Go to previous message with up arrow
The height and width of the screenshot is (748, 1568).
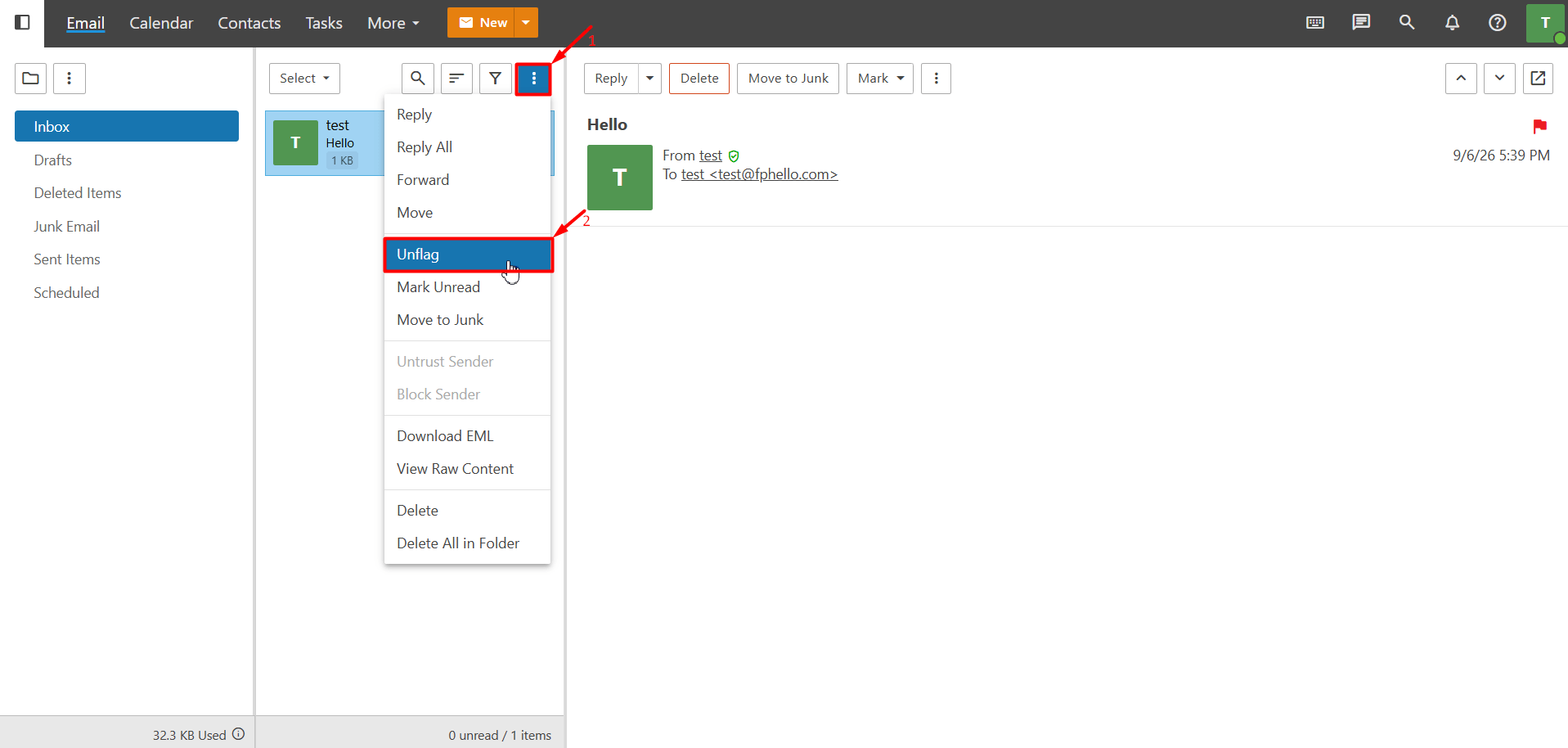1461,79
